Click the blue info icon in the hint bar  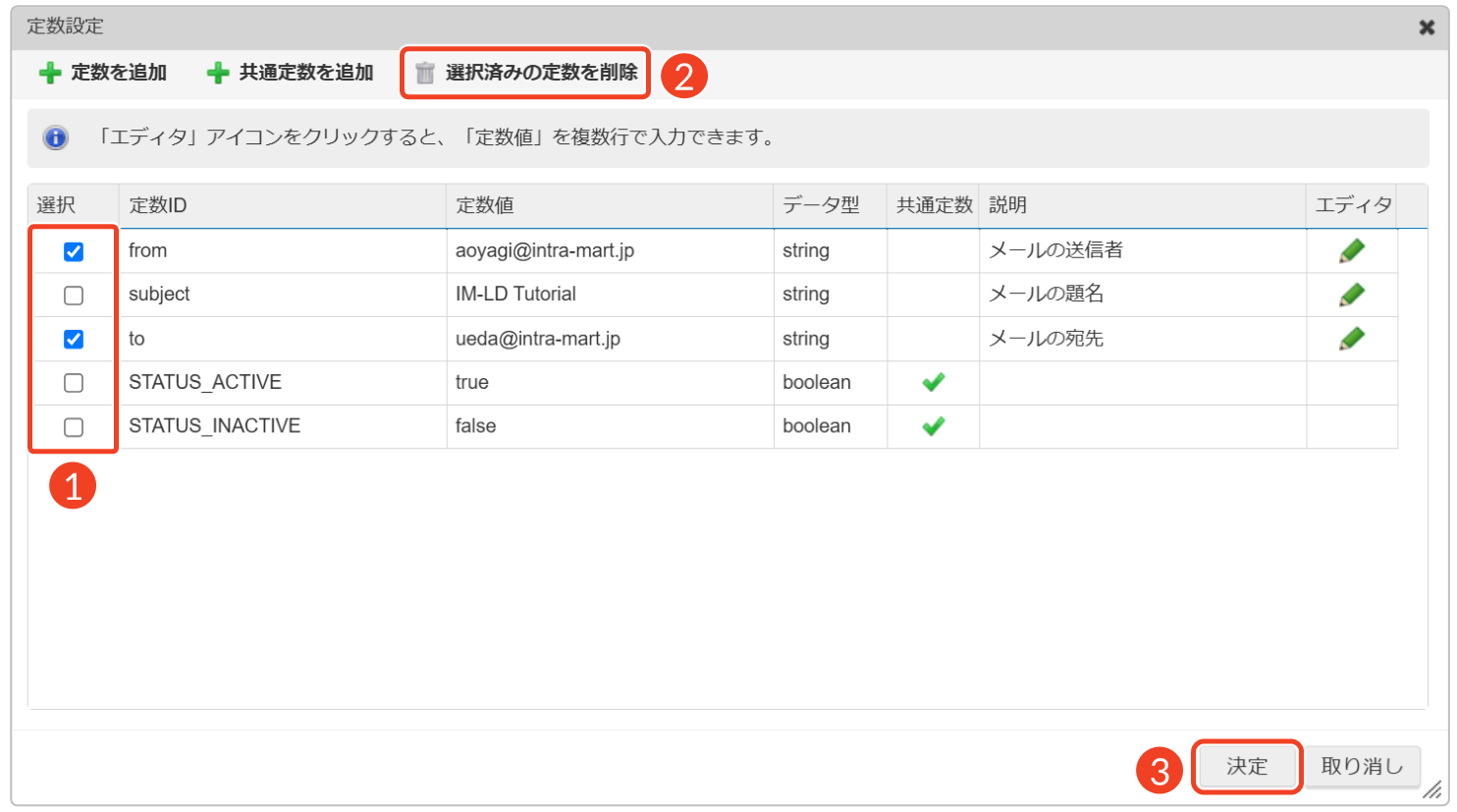56,137
